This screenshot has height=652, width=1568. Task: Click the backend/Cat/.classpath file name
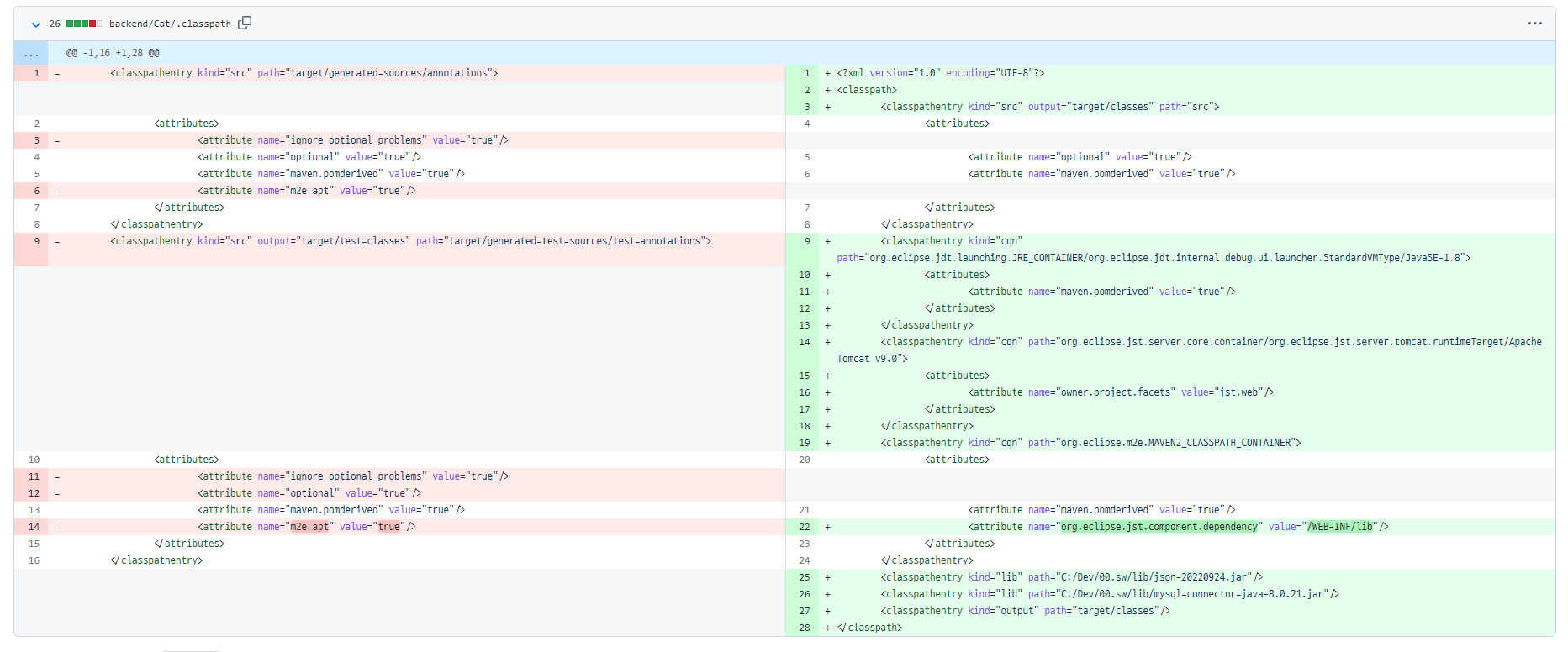[x=170, y=24]
